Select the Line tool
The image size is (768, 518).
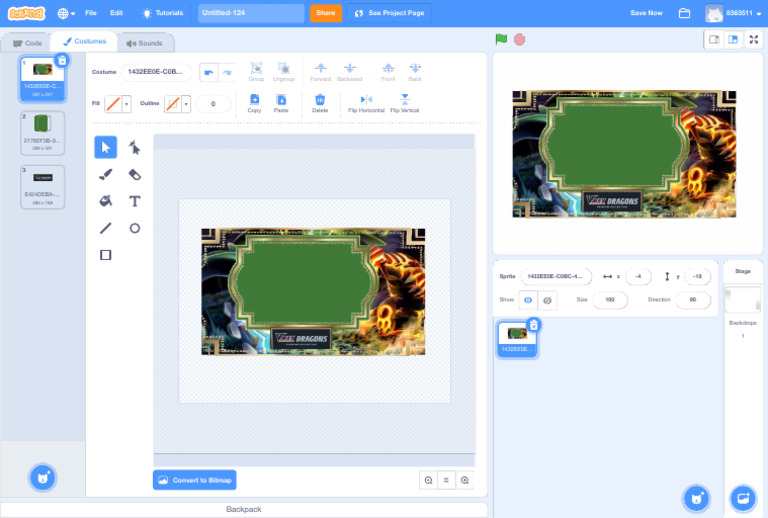105,228
